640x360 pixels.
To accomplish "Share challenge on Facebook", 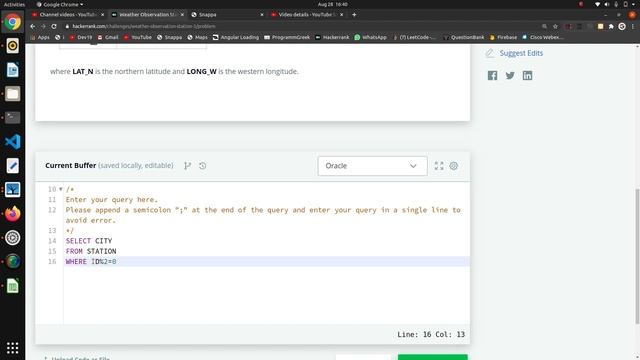I will coord(492,76).
